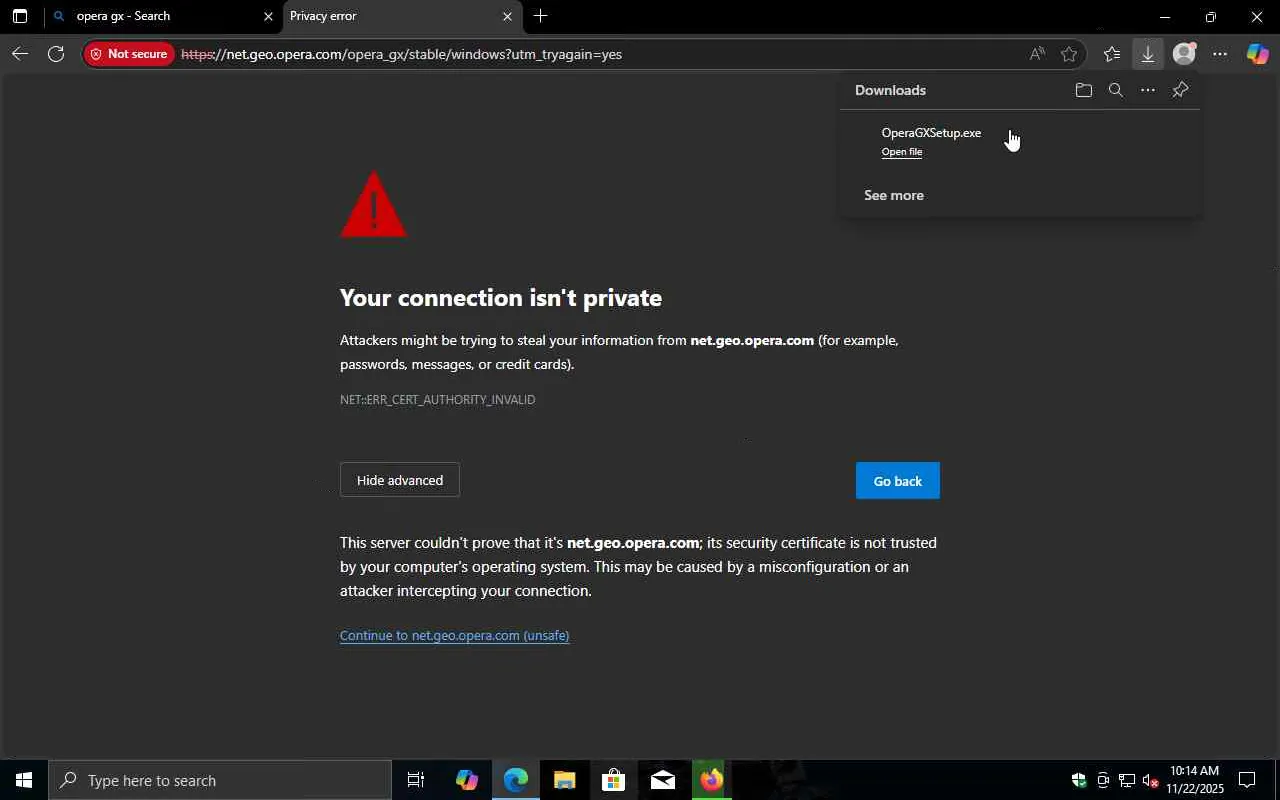1280x800 pixels.
Task: Open Microsoft Store from the taskbar
Action: pyautogui.click(x=613, y=780)
